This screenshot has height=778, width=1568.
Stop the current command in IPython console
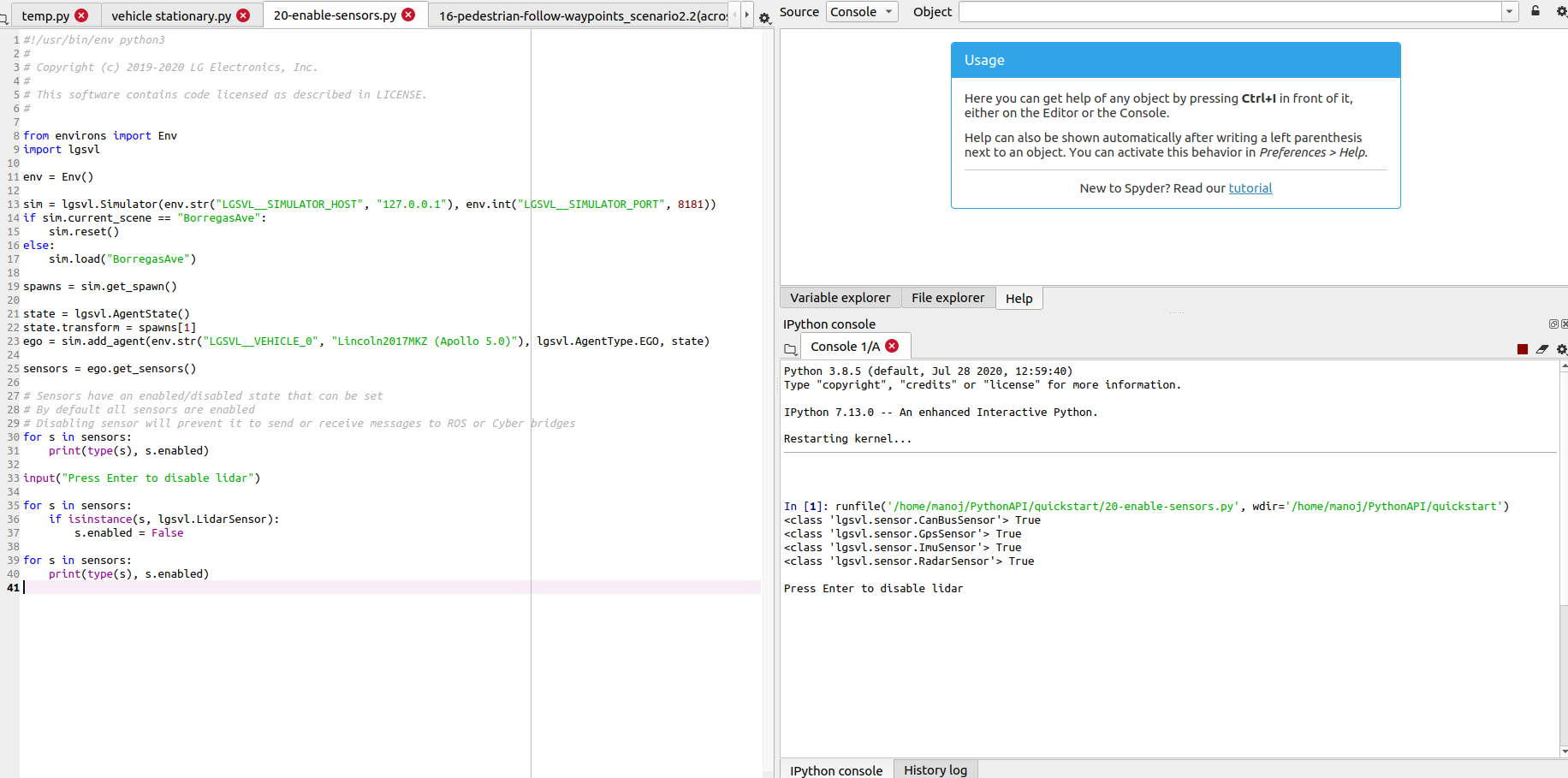point(1523,349)
